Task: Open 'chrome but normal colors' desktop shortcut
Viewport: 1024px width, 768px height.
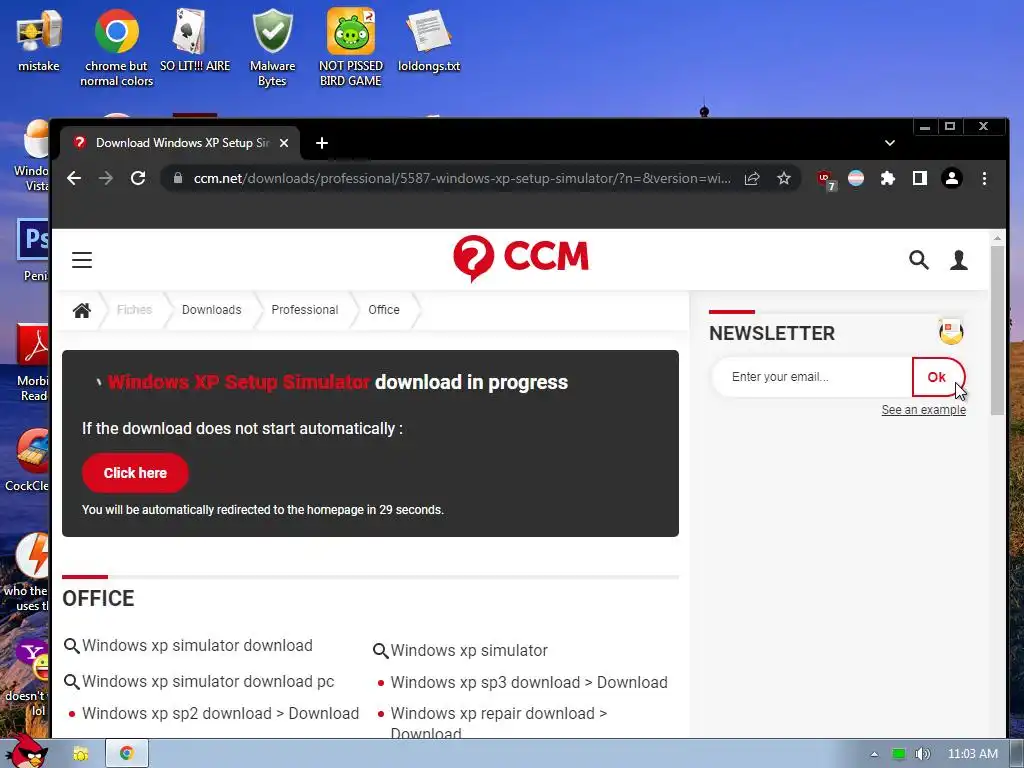Action: 116,47
